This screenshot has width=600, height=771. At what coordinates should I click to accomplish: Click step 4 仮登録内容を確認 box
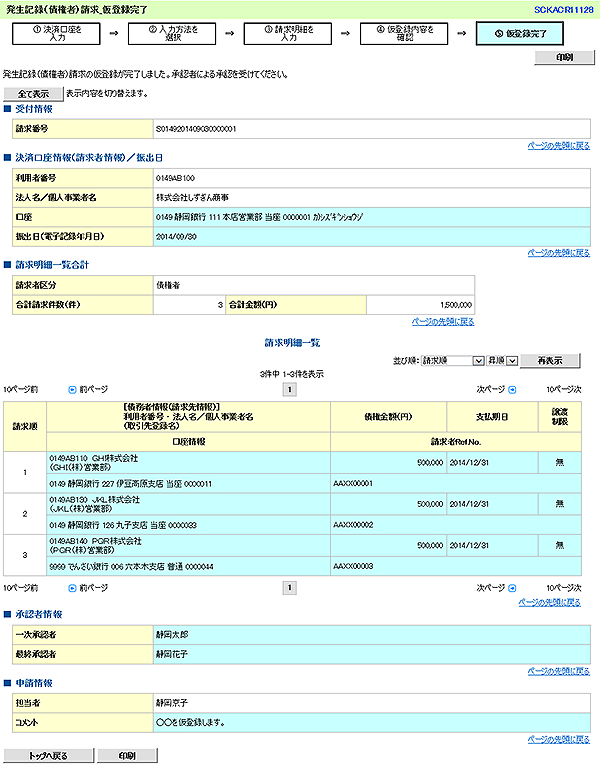404,33
